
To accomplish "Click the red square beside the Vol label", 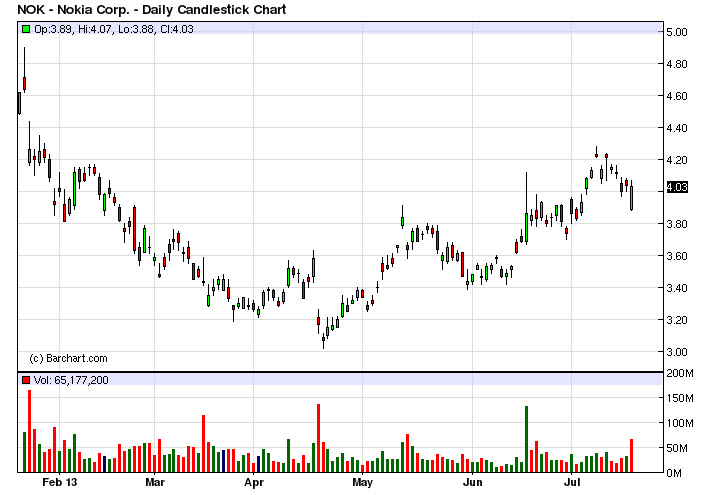I will [x=26, y=380].
